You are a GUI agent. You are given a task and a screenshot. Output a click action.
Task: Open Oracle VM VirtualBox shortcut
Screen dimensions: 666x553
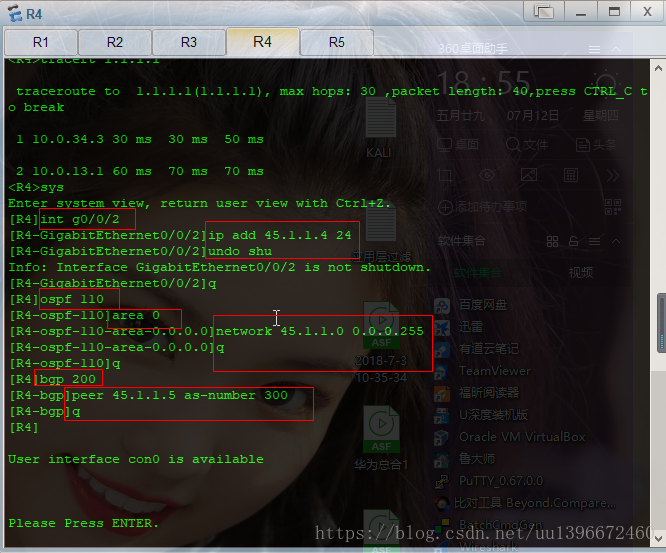coord(510,437)
